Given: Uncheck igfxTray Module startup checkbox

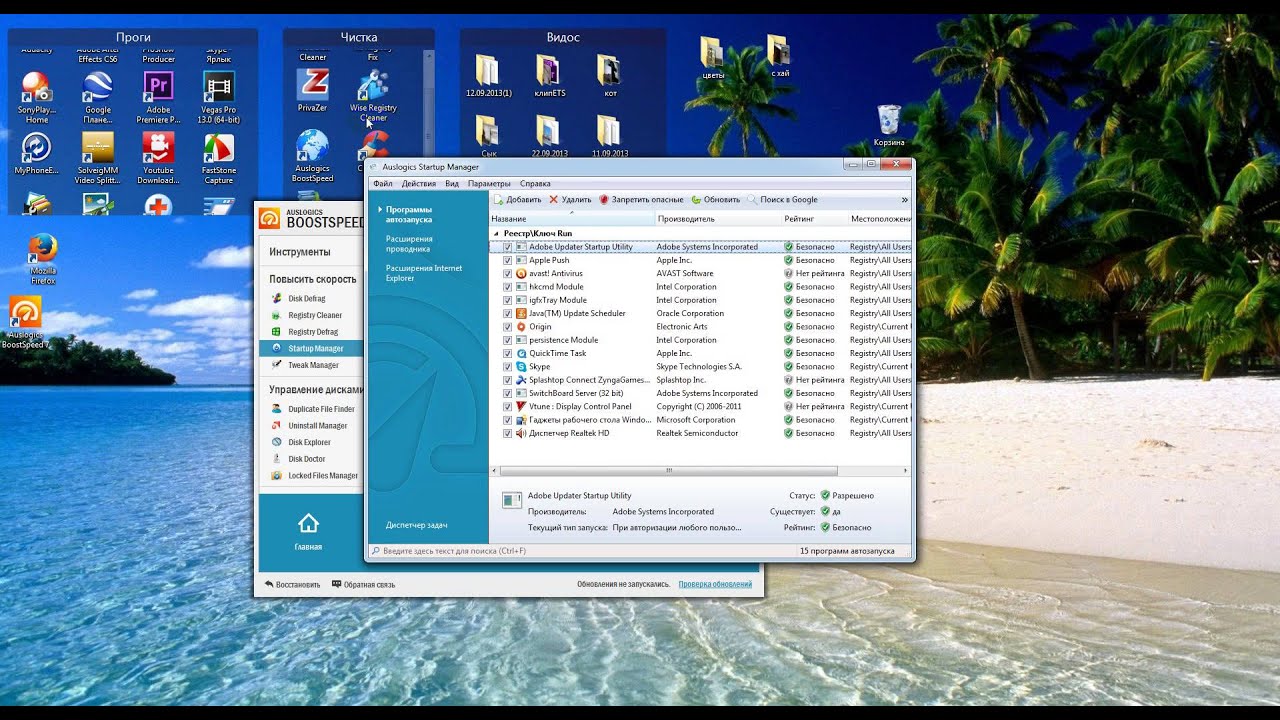Looking at the screenshot, I should coord(508,300).
